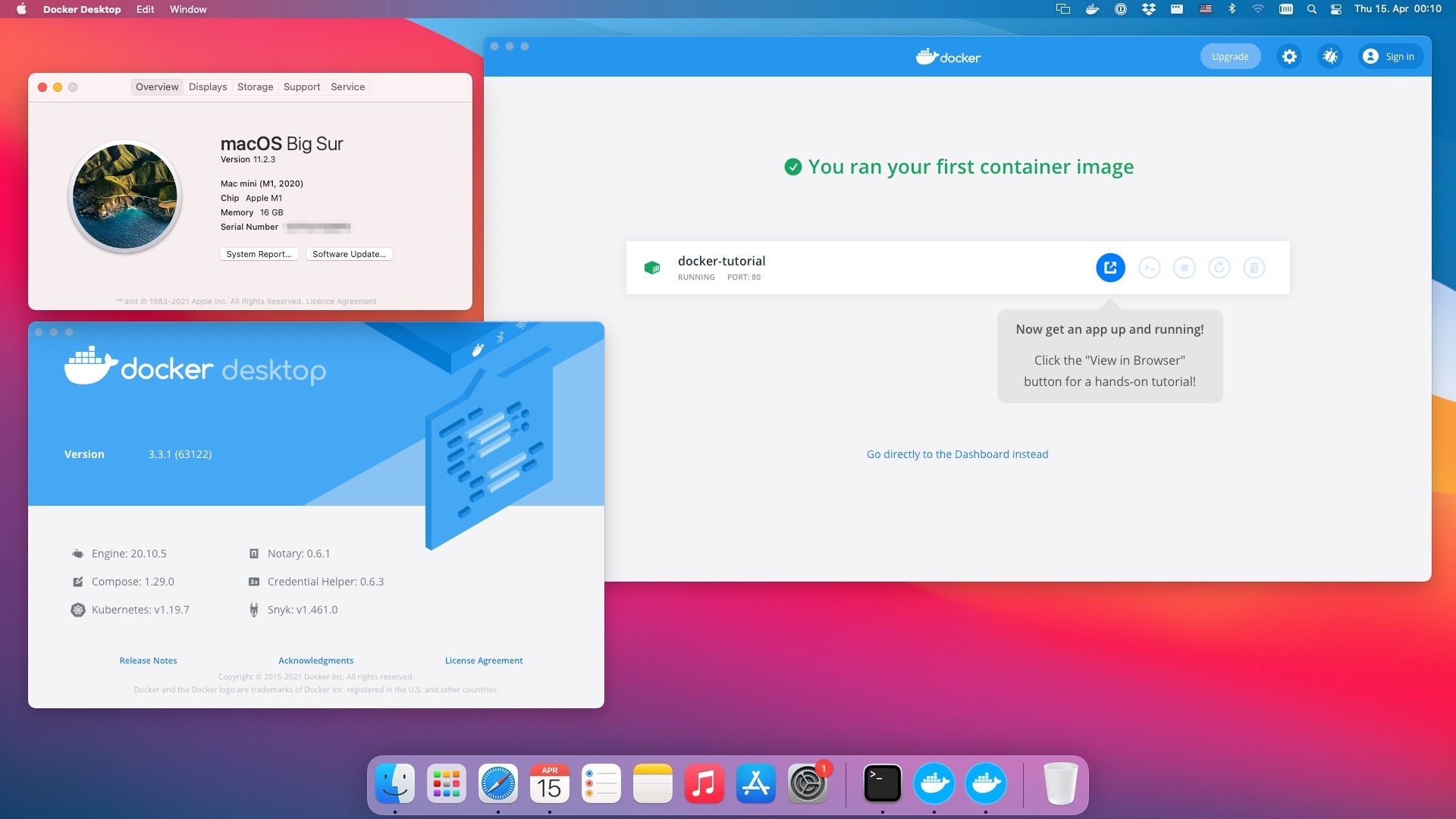The image size is (1456, 819).
Task: Click the Upgrade button
Action: pos(1230,56)
